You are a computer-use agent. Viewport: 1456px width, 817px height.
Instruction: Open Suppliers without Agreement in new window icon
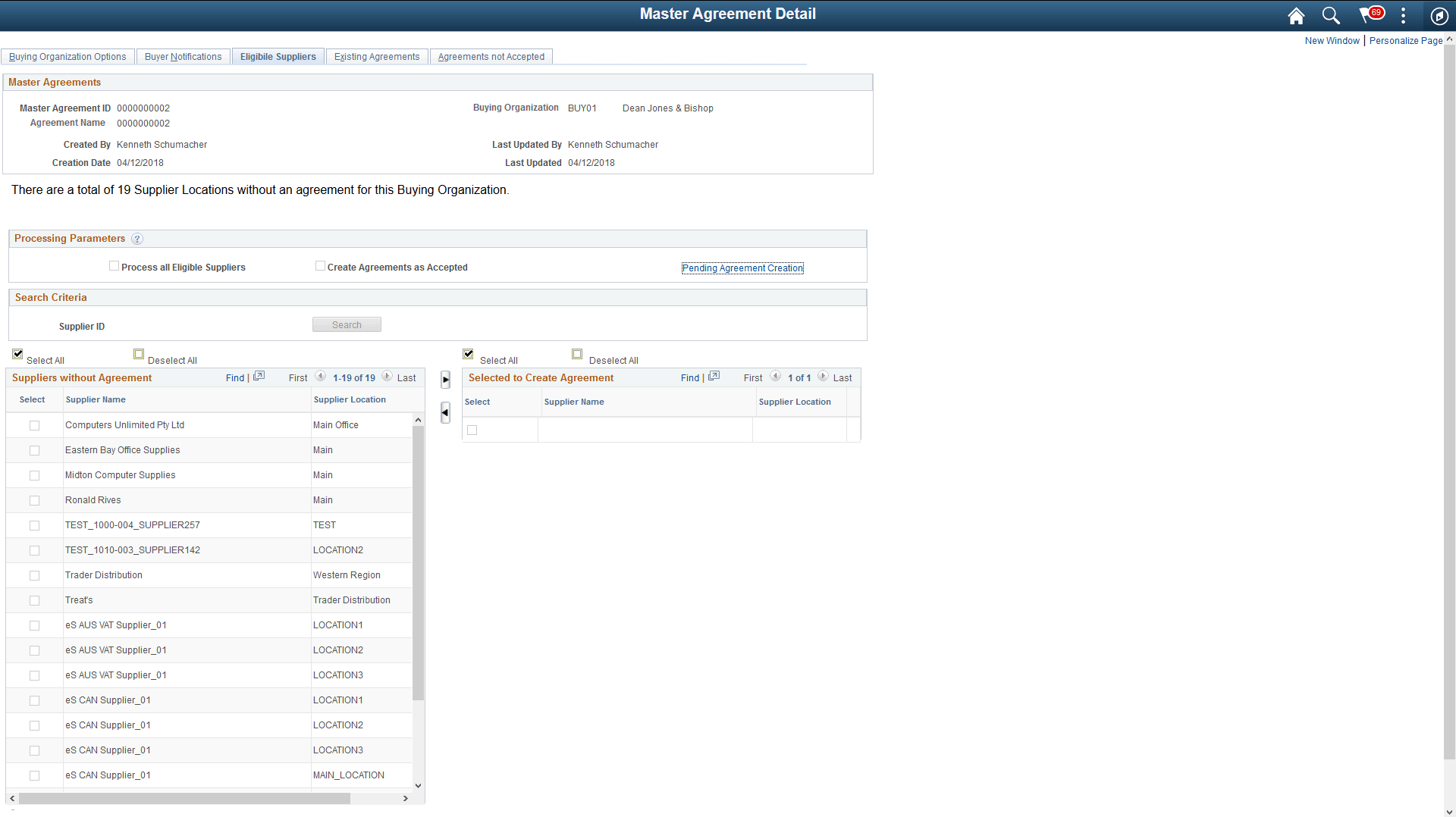259,376
